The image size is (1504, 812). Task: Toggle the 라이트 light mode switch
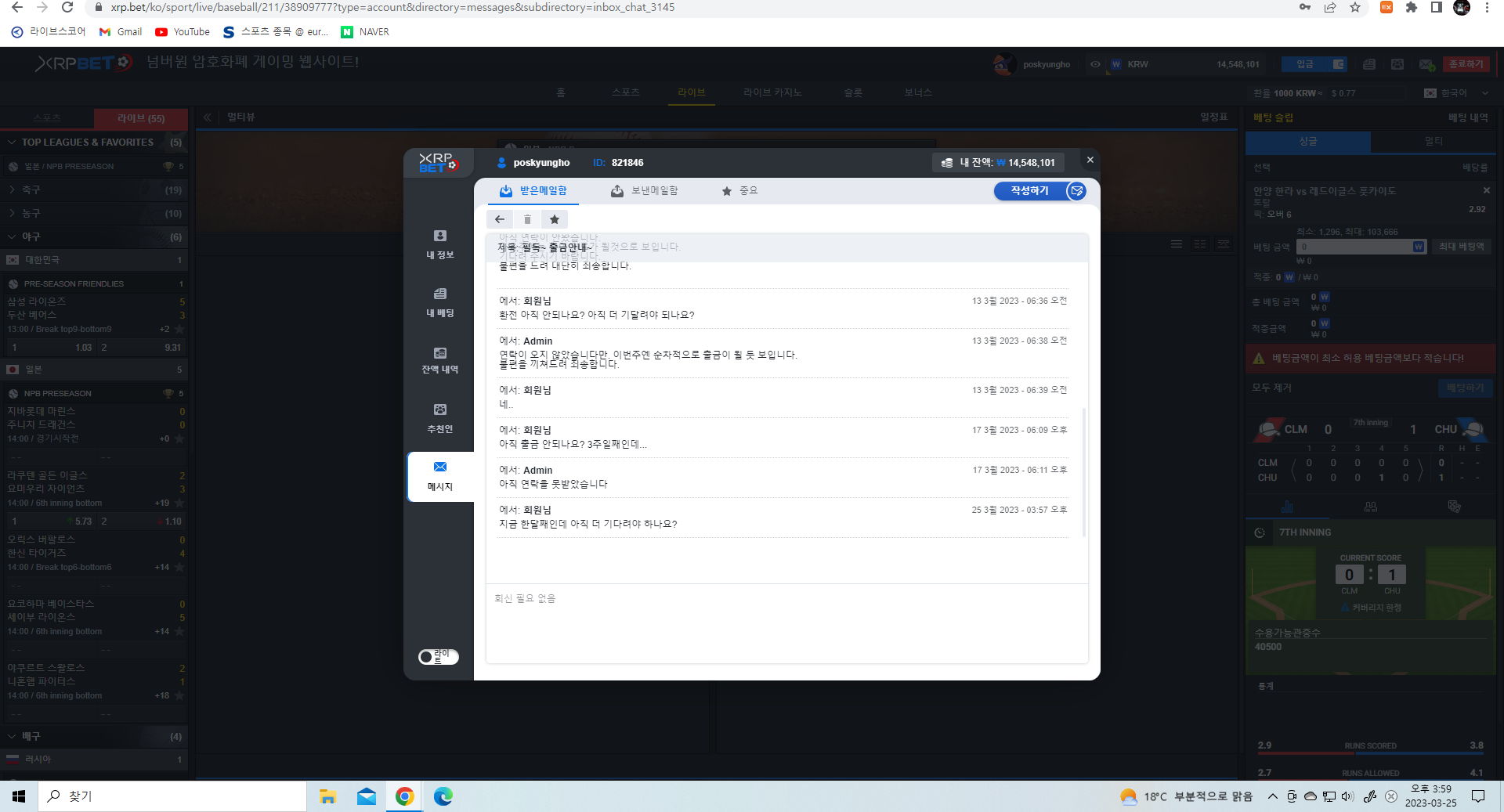[x=438, y=657]
